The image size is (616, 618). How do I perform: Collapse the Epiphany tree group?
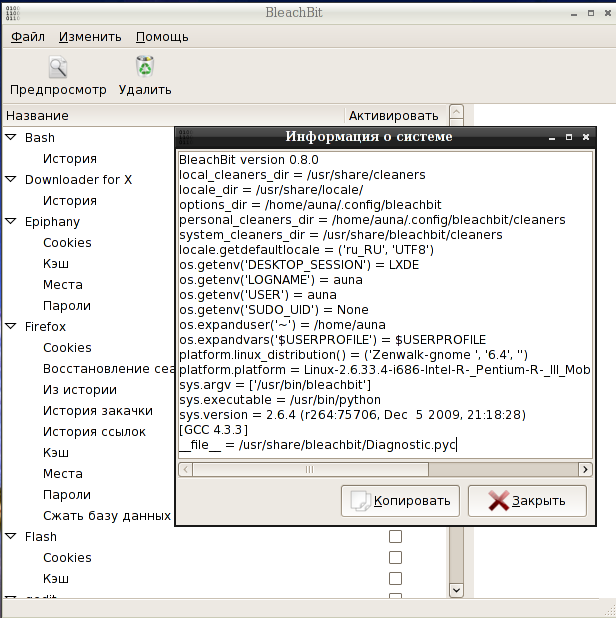coord(11,221)
